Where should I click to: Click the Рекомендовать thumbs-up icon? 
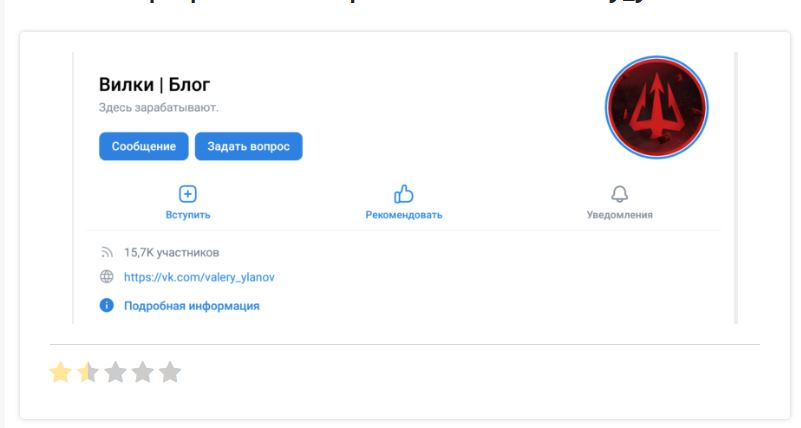pyautogui.click(x=404, y=194)
